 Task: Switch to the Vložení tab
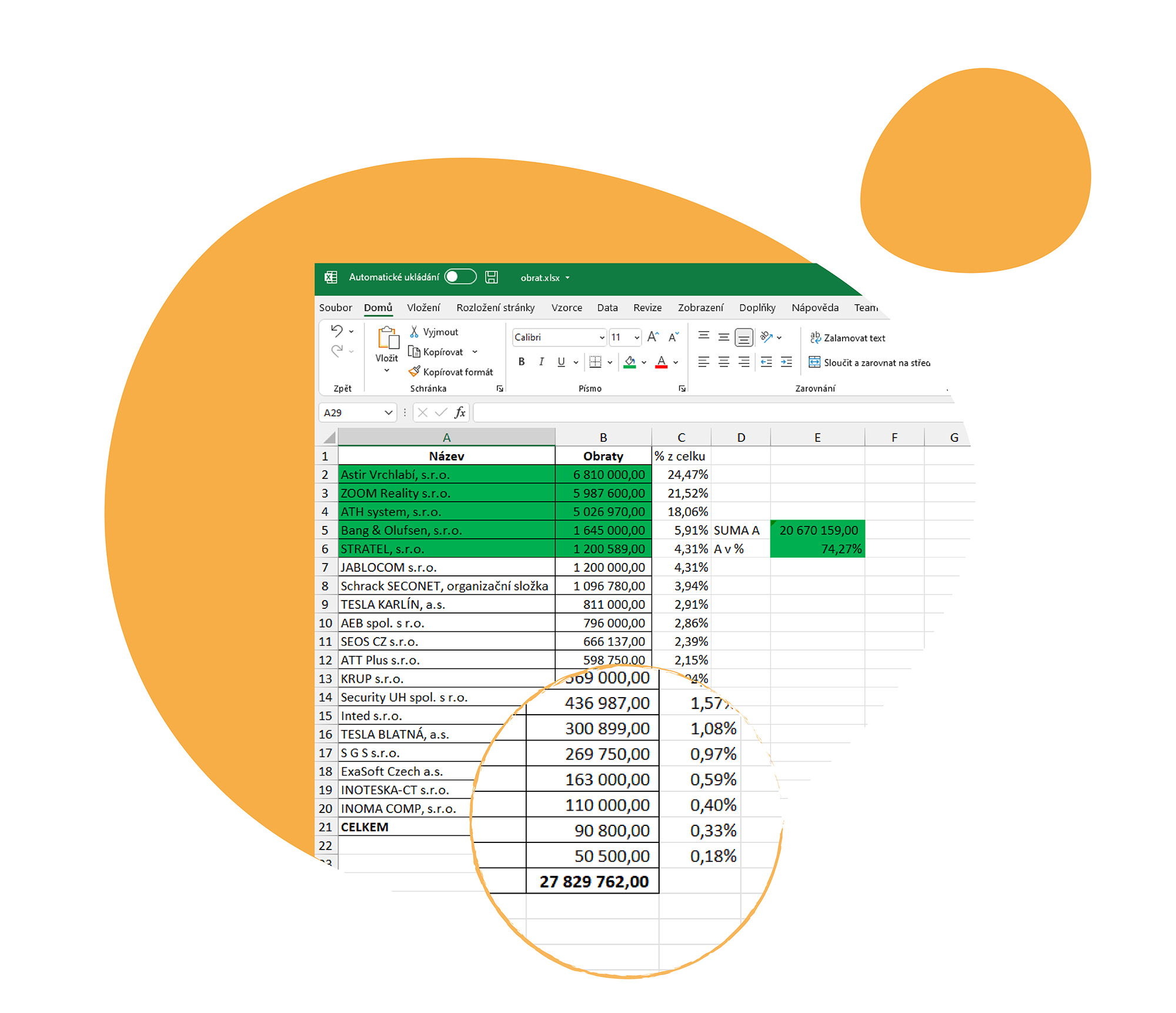pos(423,308)
